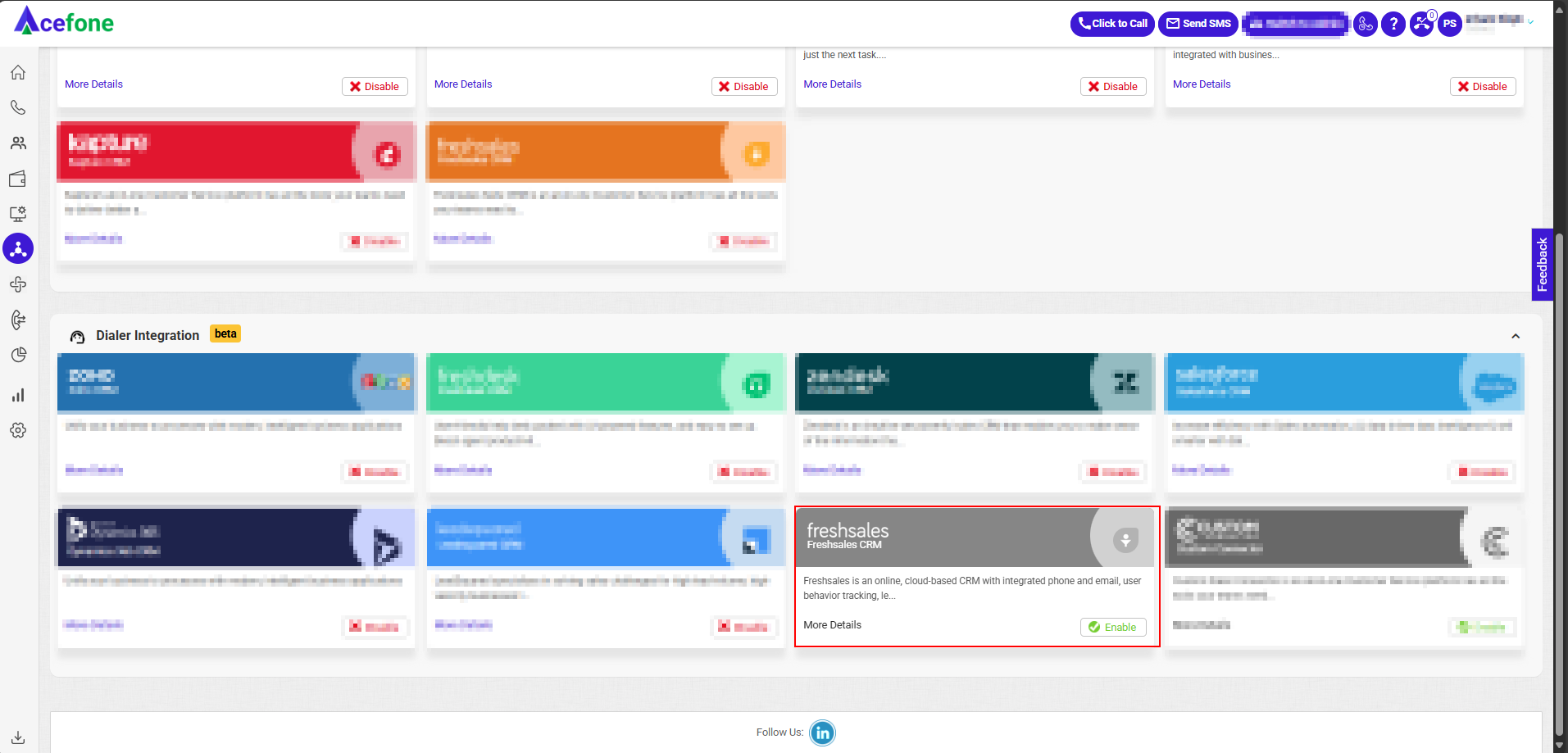The width and height of the screenshot is (1568, 753).
Task: Open the pie chart sidebar icon
Action: point(18,355)
